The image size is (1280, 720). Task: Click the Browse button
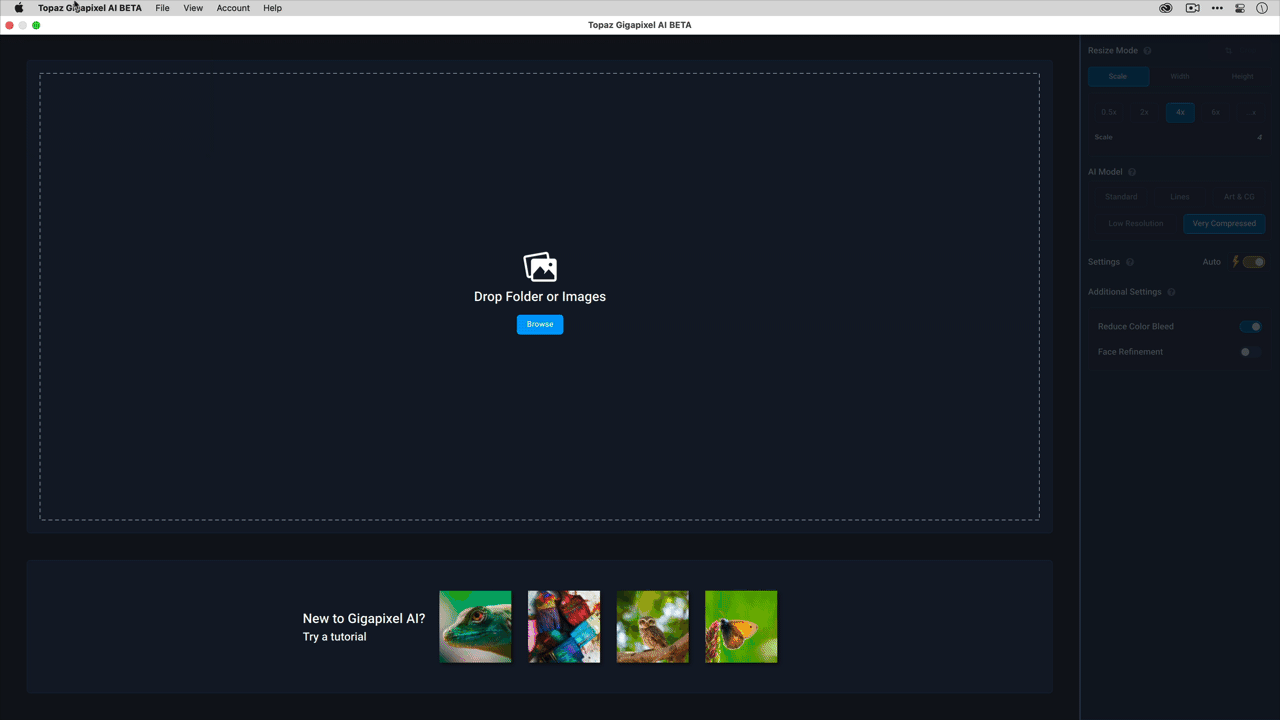tap(540, 324)
